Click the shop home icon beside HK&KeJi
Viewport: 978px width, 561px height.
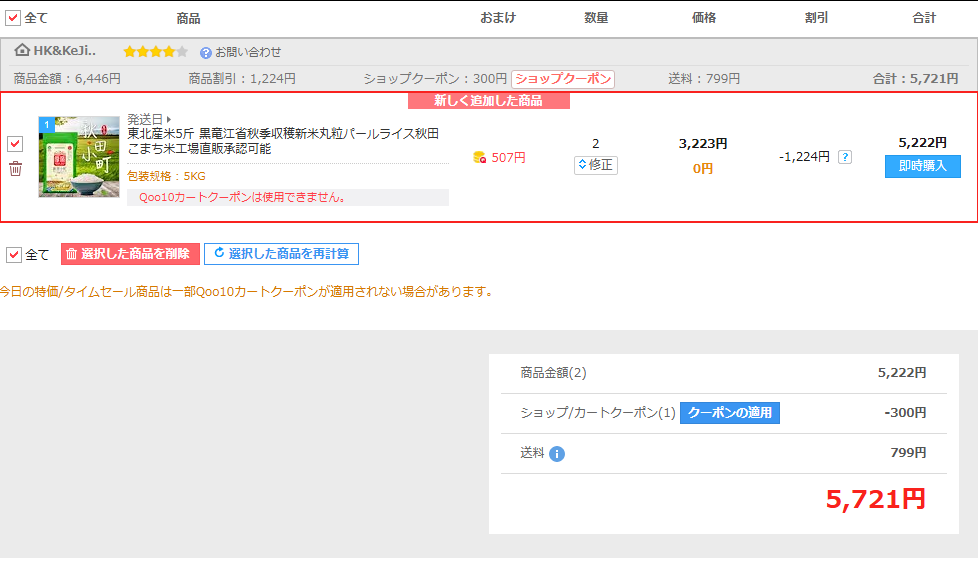[x=22, y=50]
